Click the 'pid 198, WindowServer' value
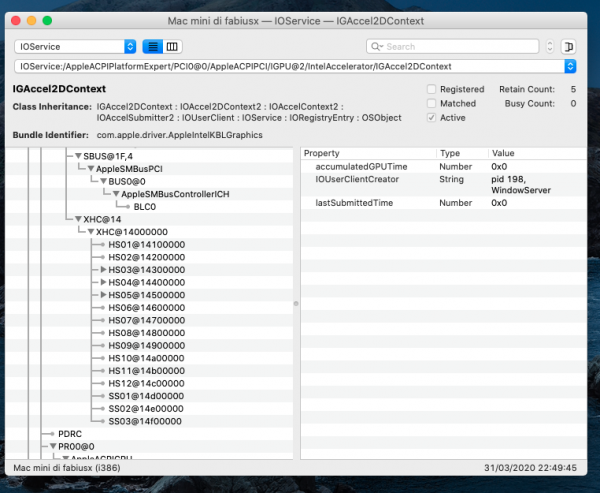Viewport: 600px width, 493px height. (x=521, y=184)
